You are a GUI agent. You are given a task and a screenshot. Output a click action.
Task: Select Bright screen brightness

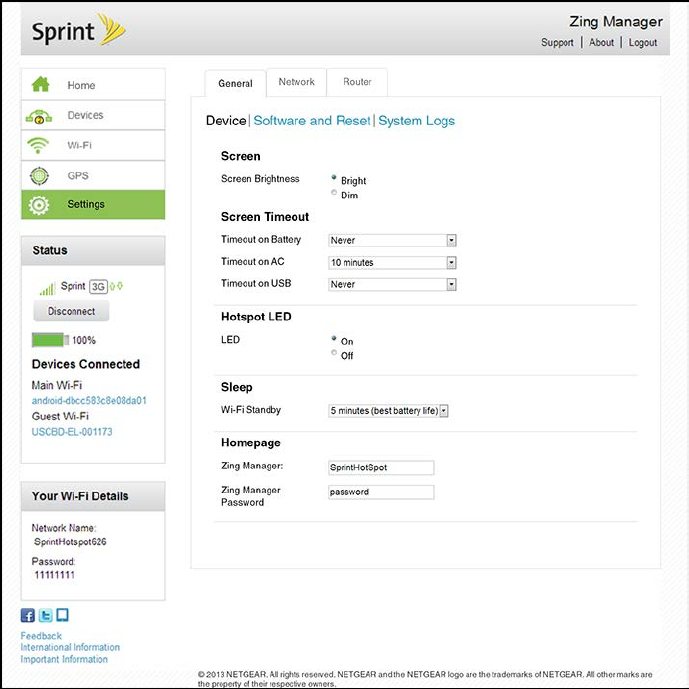[334, 178]
